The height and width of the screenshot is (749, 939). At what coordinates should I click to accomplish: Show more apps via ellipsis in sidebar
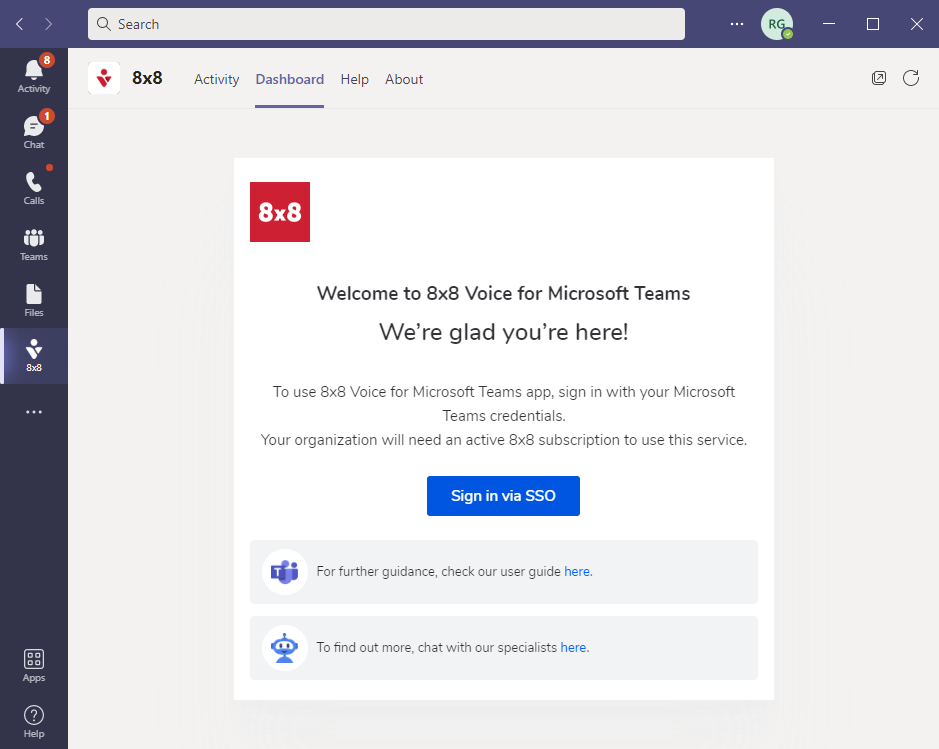point(34,412)
